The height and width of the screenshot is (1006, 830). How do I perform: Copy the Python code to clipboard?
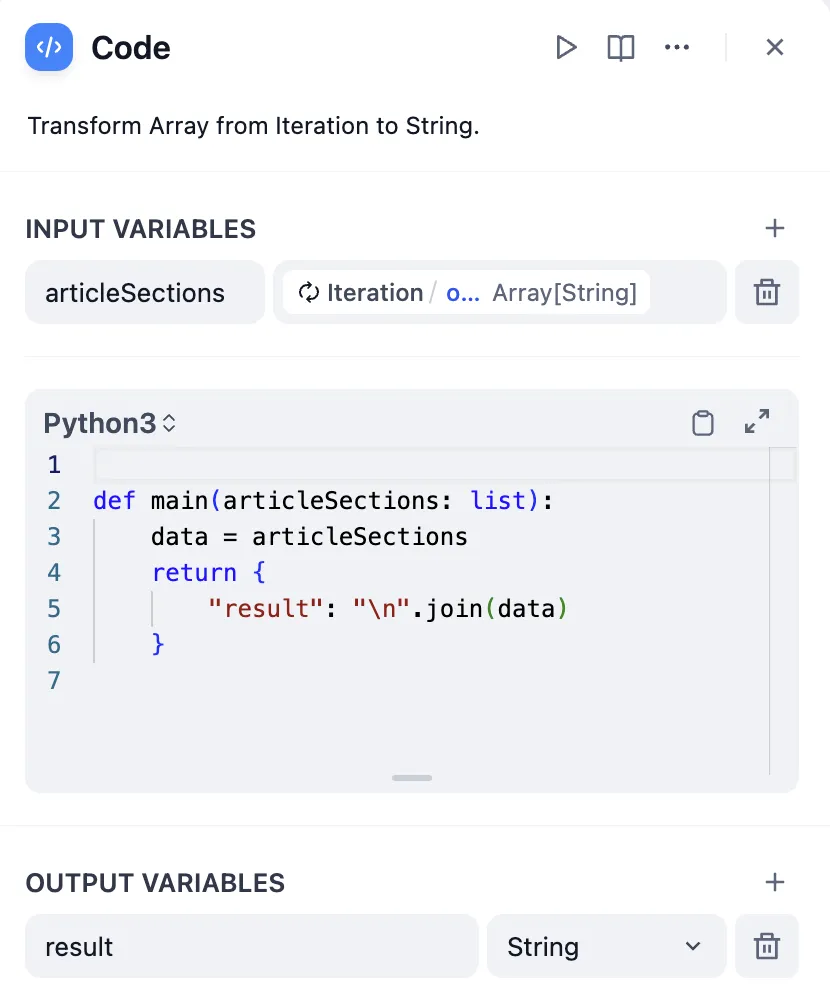pos(703,423)
